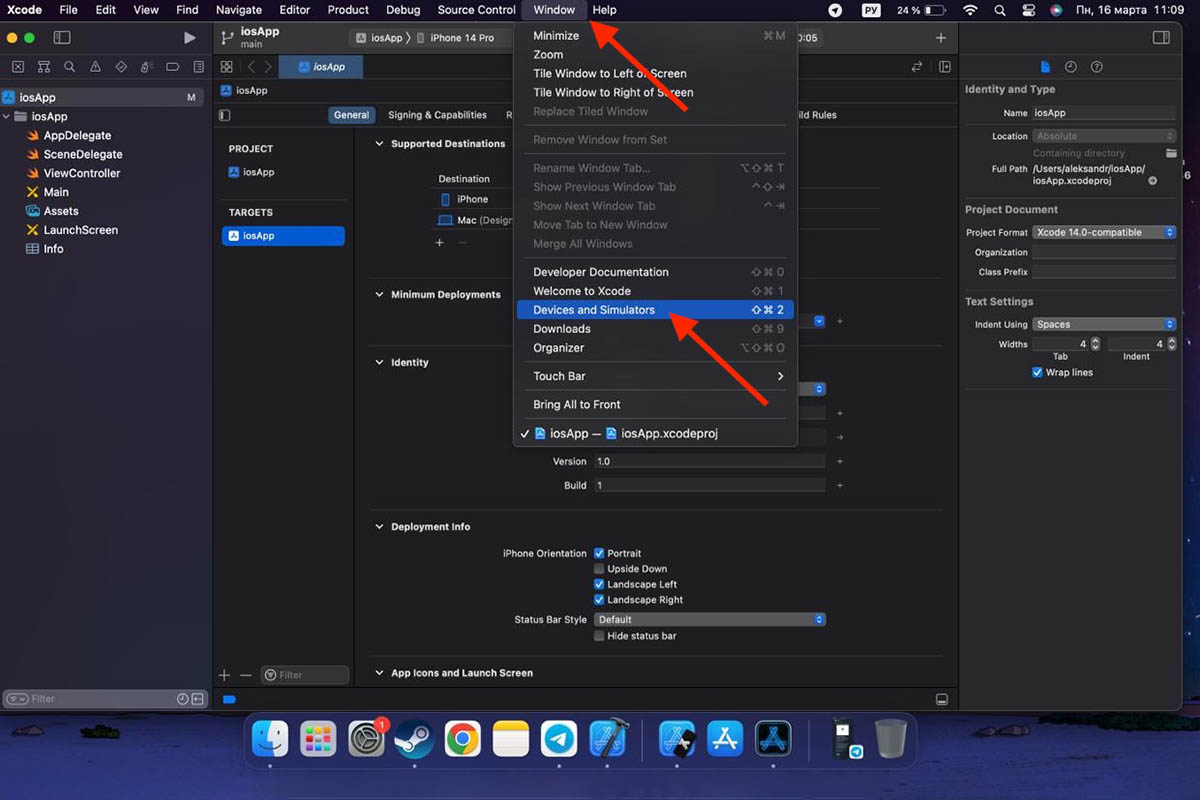Click the Build number input field

709,485
